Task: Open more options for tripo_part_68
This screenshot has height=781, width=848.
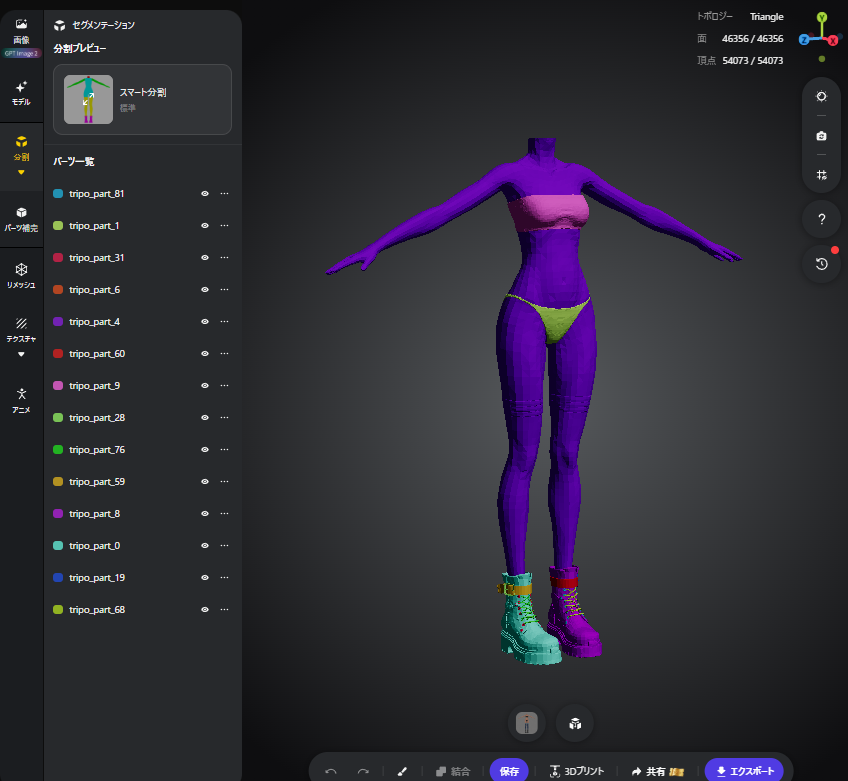Action: (224, 610)
